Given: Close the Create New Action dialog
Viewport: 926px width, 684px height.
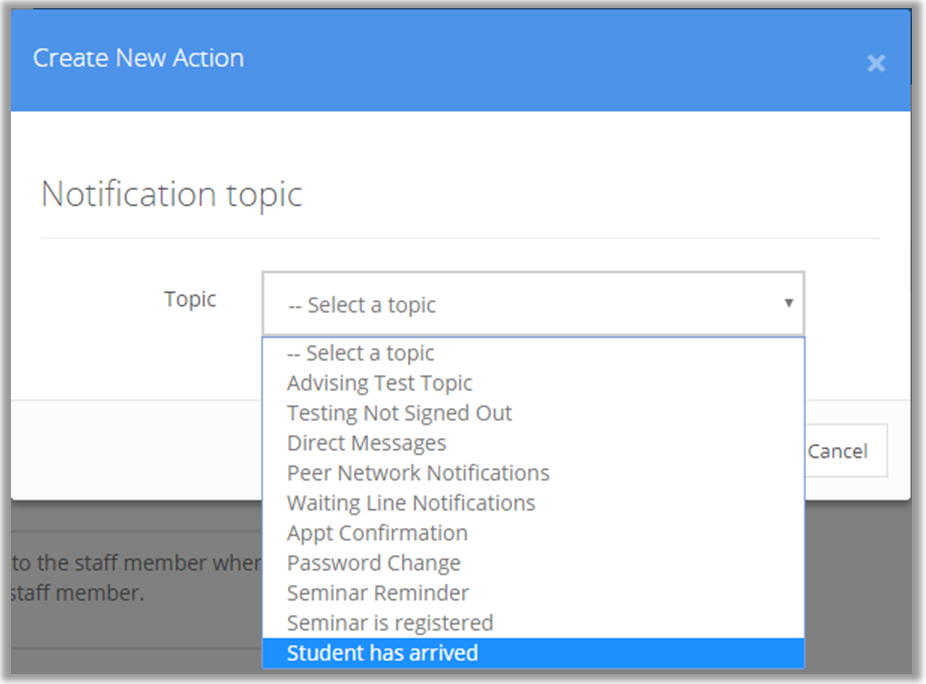Looking at the screenshot, I should (x=876, y=64).
